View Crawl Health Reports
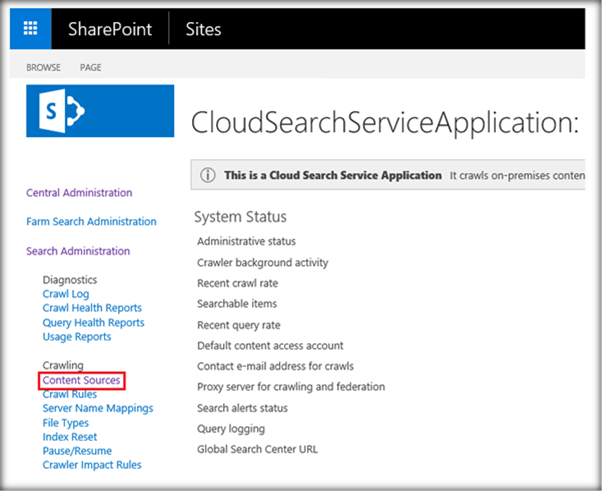The image size is (602, 491). 92,308
